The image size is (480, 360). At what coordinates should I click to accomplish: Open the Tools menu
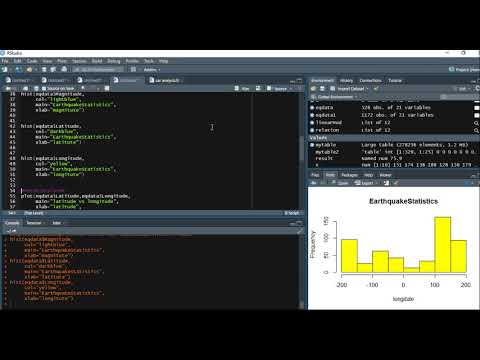point(149,61)
